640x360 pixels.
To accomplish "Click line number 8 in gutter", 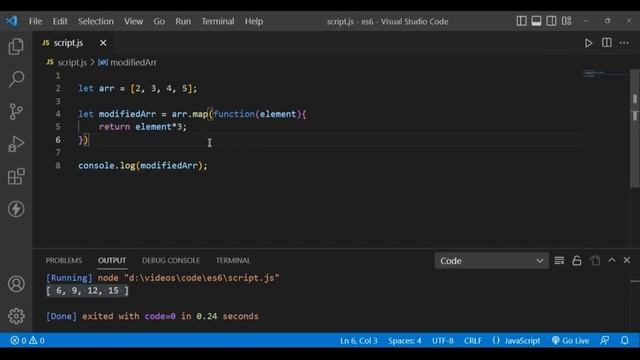I will 58,165.
